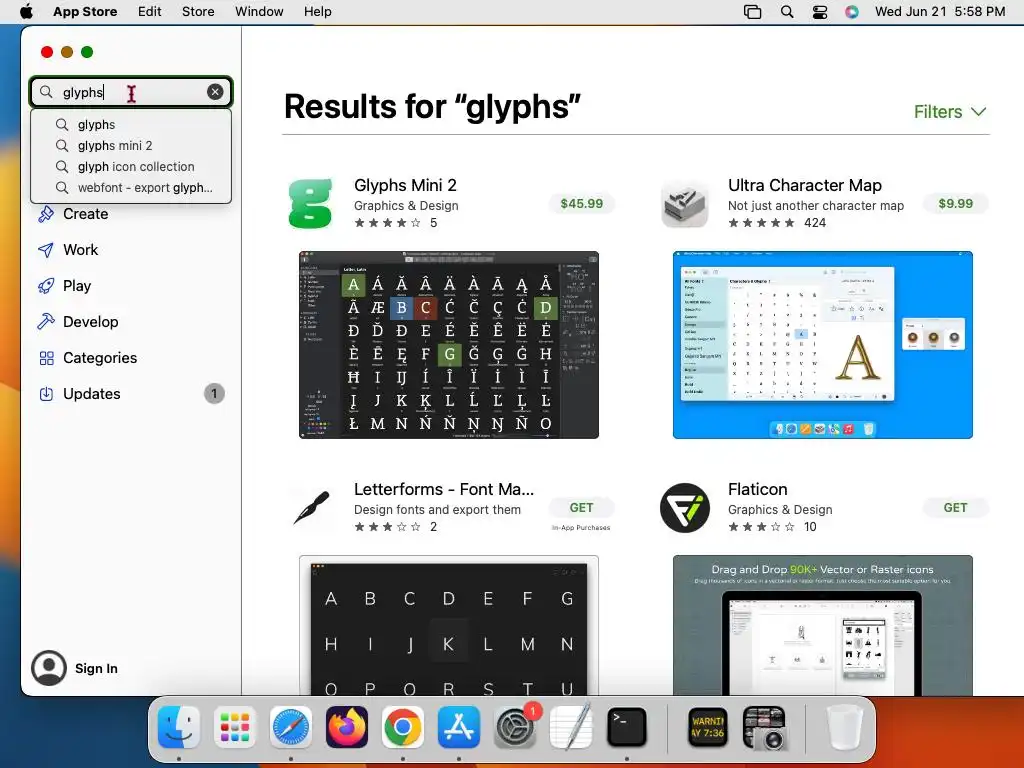1024x768 pixels.
Task: Open Google Chrome from the dock
Action: (x=403, y=727)
